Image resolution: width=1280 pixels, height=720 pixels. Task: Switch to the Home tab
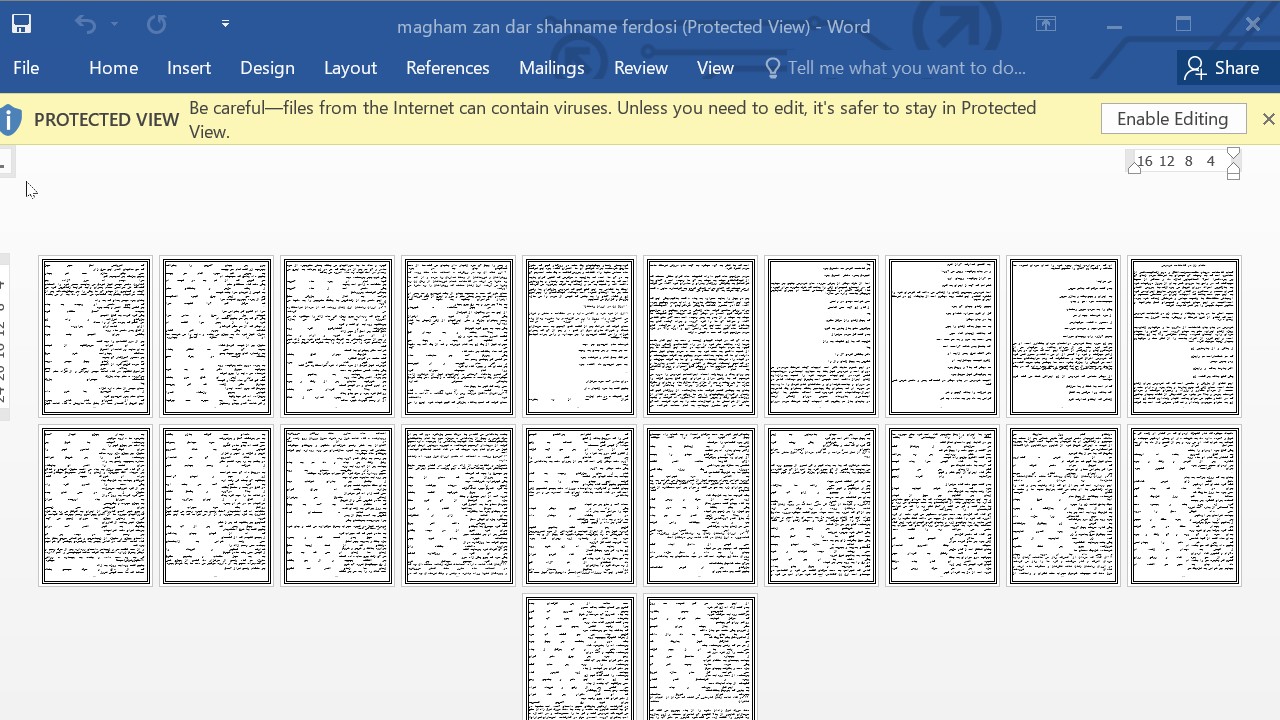tap(113, 68)
